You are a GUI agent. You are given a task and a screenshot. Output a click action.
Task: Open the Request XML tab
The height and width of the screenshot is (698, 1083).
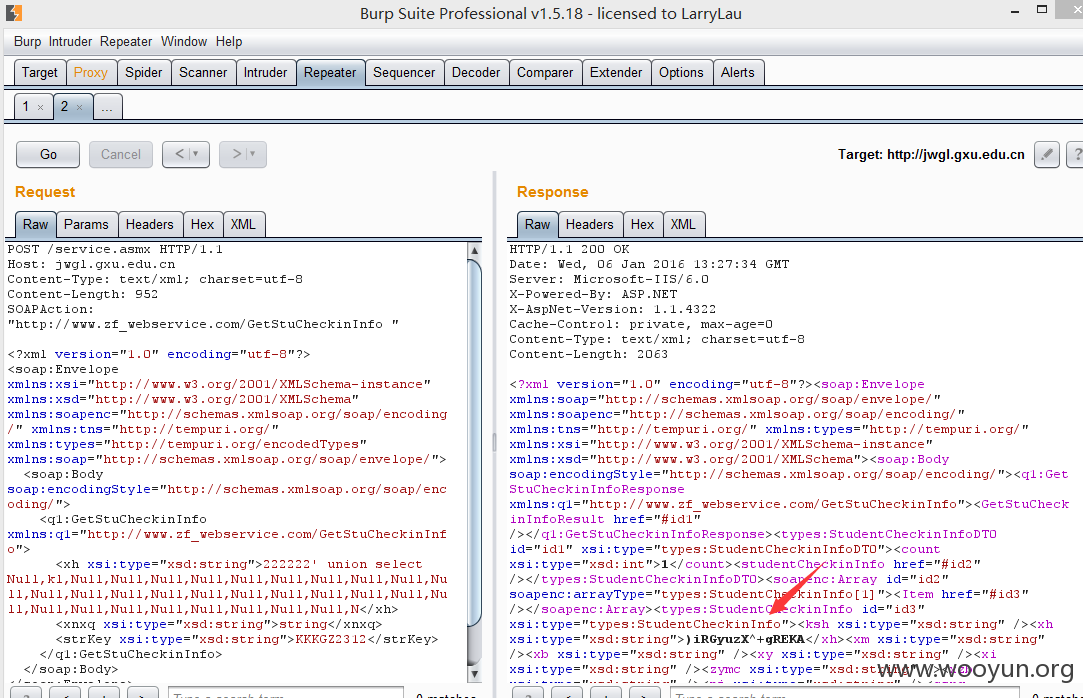[x=243, y=224]
